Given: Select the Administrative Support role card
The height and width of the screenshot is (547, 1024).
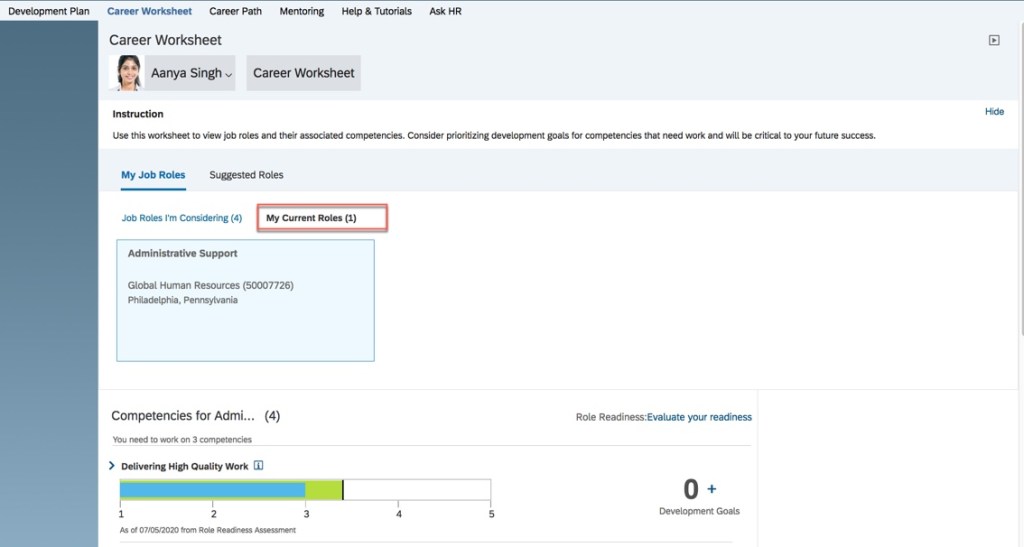Looking at the screenshot, I should coord(245,299).
